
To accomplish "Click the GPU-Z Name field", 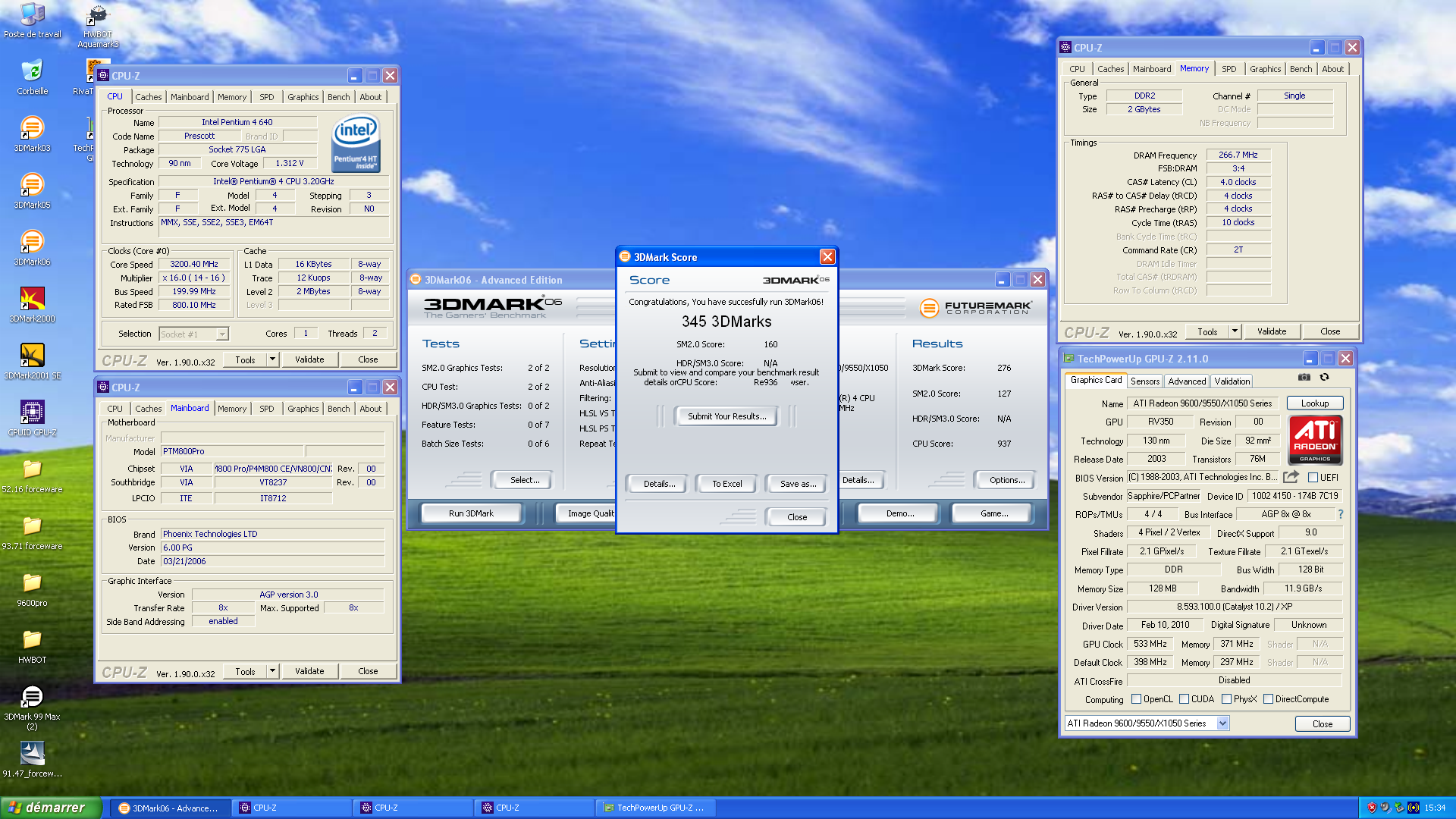I will pos(1203,403).
